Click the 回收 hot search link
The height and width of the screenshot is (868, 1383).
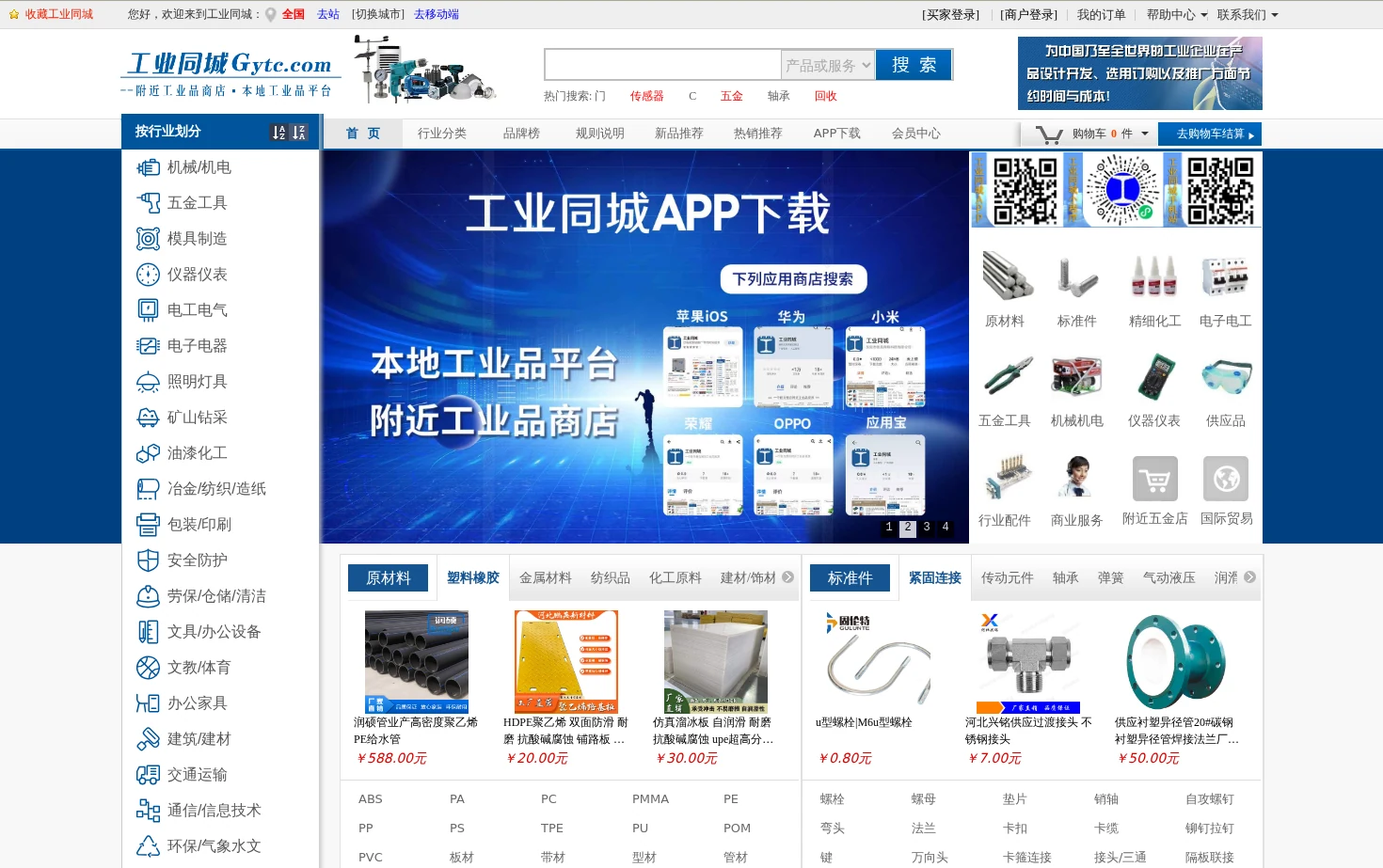coord(826,96)
